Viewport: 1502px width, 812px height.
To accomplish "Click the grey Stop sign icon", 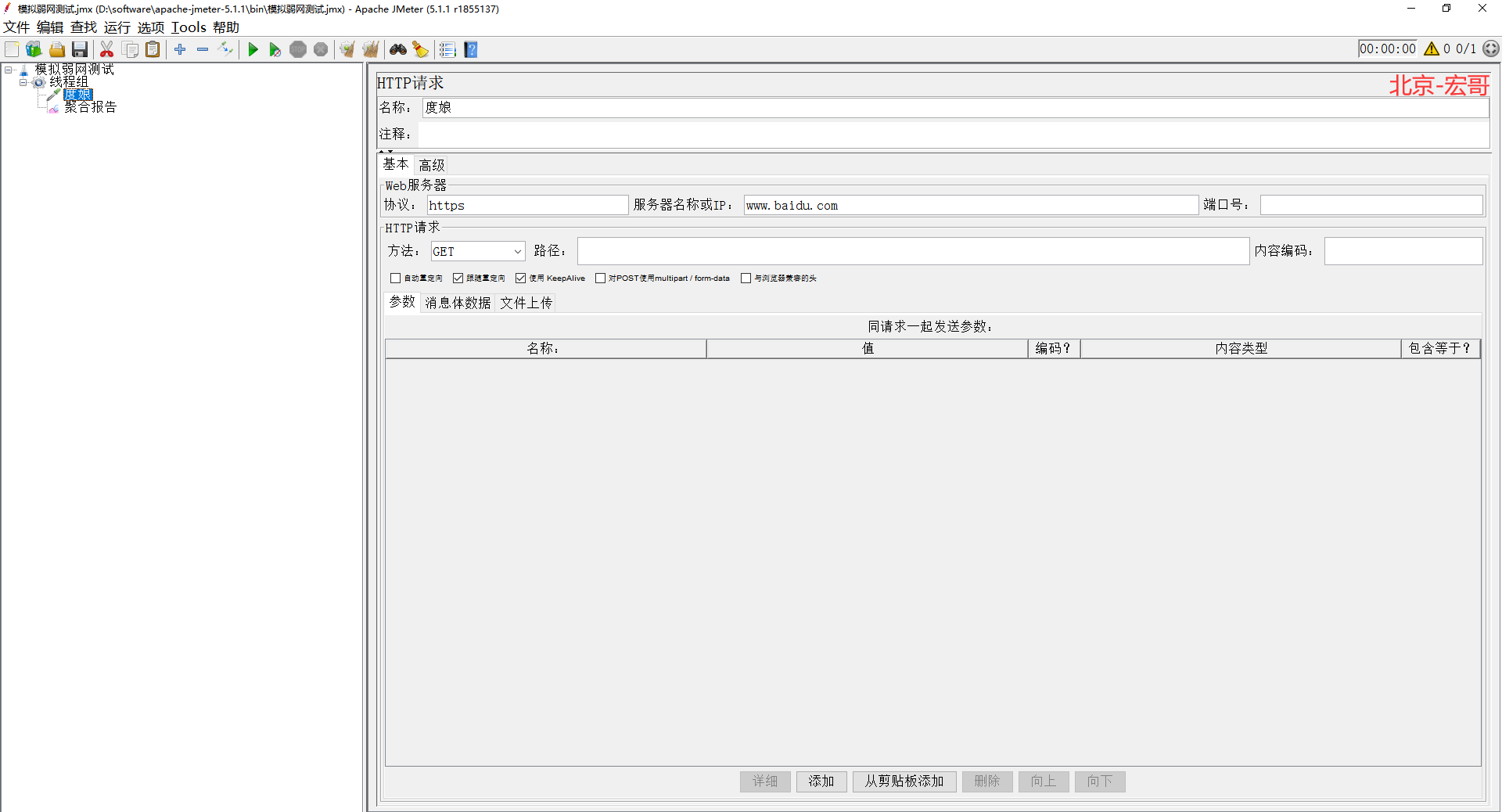I will coord(298,49).
